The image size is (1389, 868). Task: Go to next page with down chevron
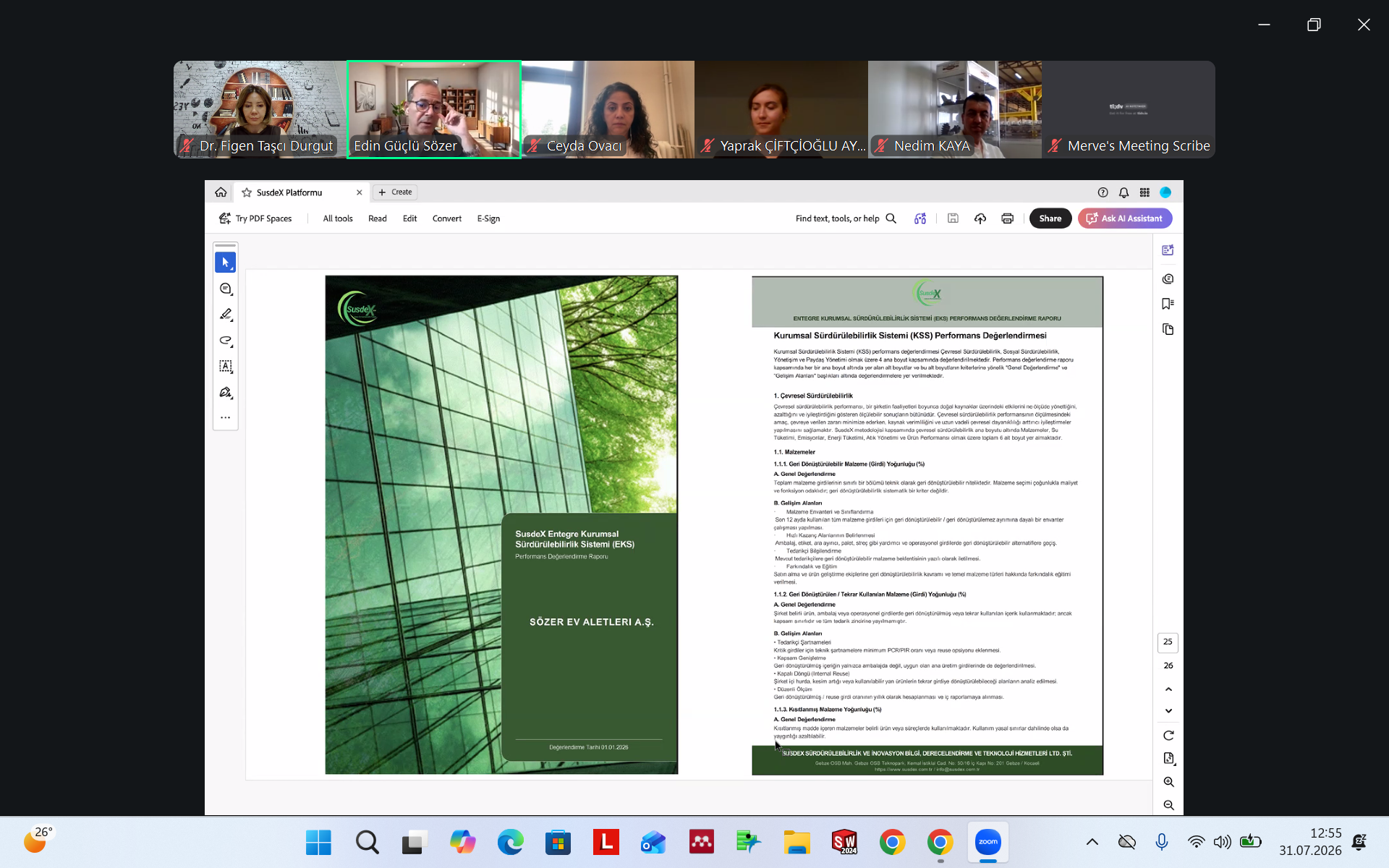pos(1168,711)
